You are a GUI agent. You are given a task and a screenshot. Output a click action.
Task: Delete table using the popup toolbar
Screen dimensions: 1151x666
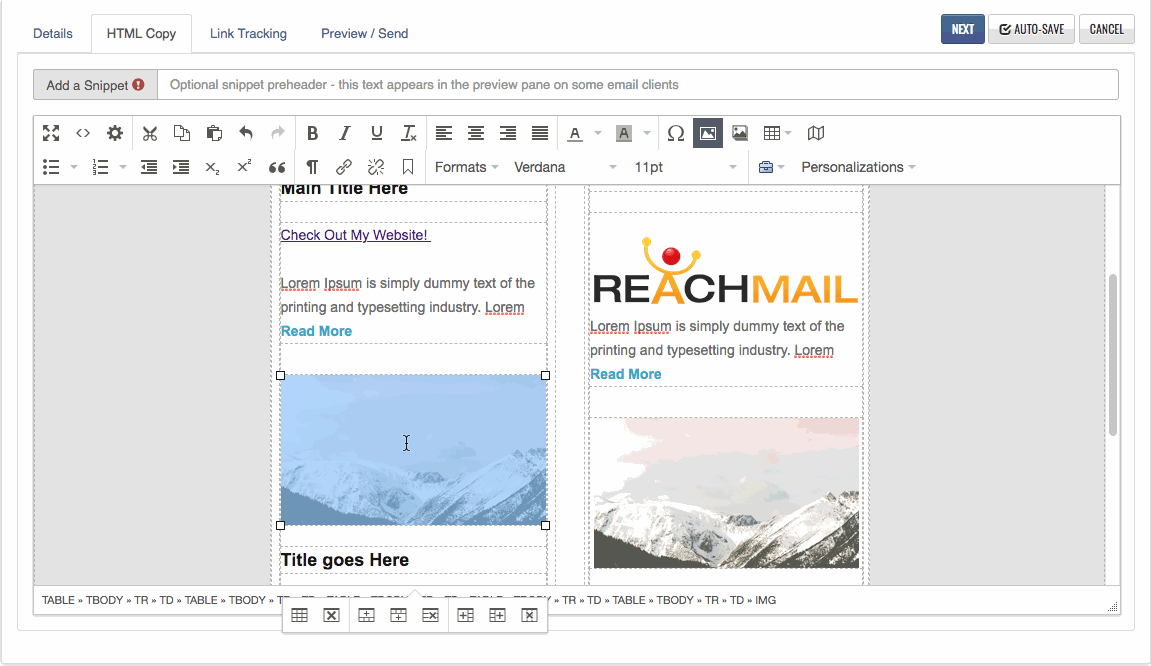pyautogui.click(x=331, y=616)
